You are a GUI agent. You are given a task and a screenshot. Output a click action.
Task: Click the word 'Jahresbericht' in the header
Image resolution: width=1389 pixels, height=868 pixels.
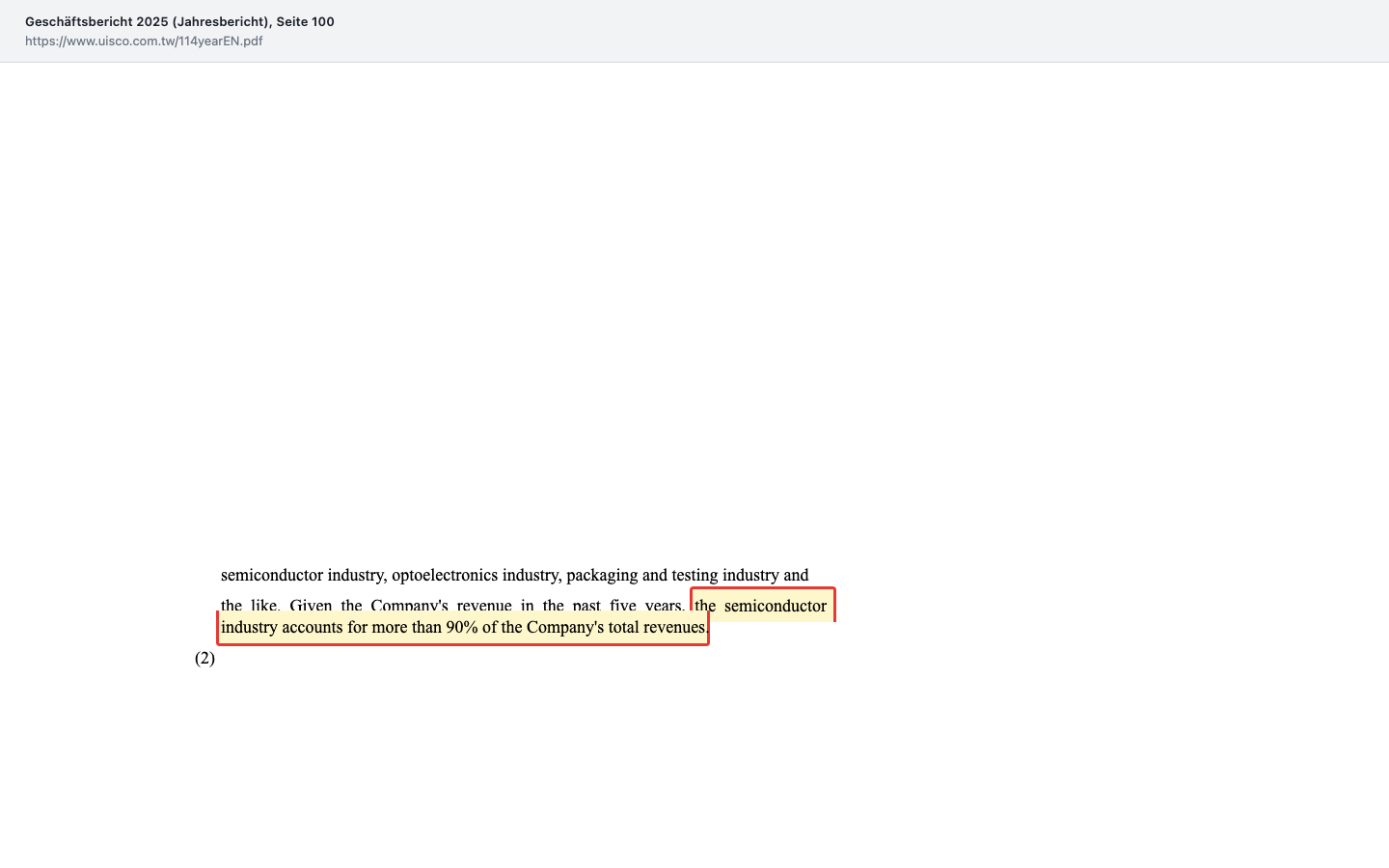(220, 21)
